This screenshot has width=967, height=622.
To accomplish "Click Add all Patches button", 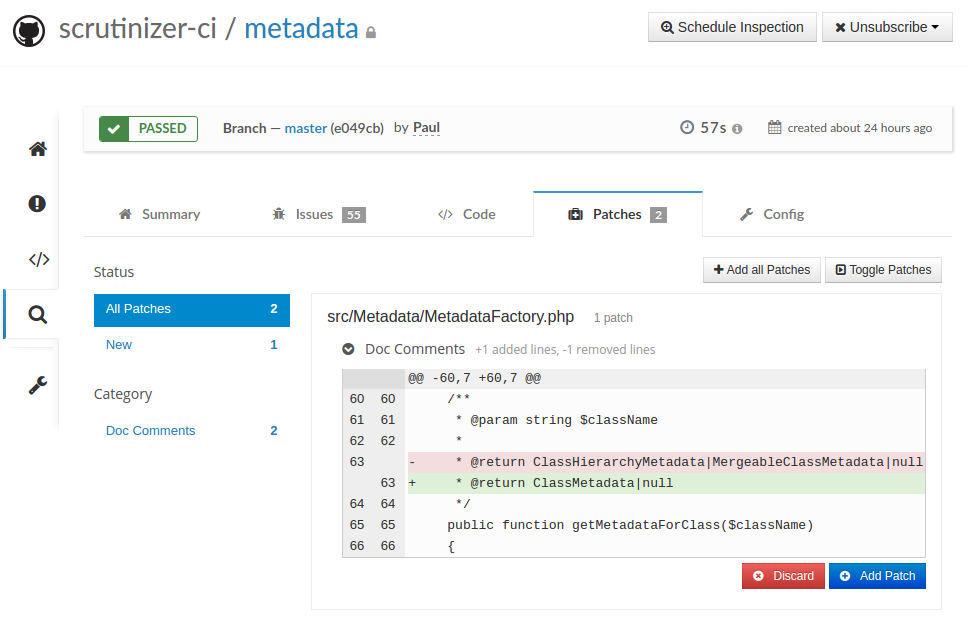I will point(762,270).
